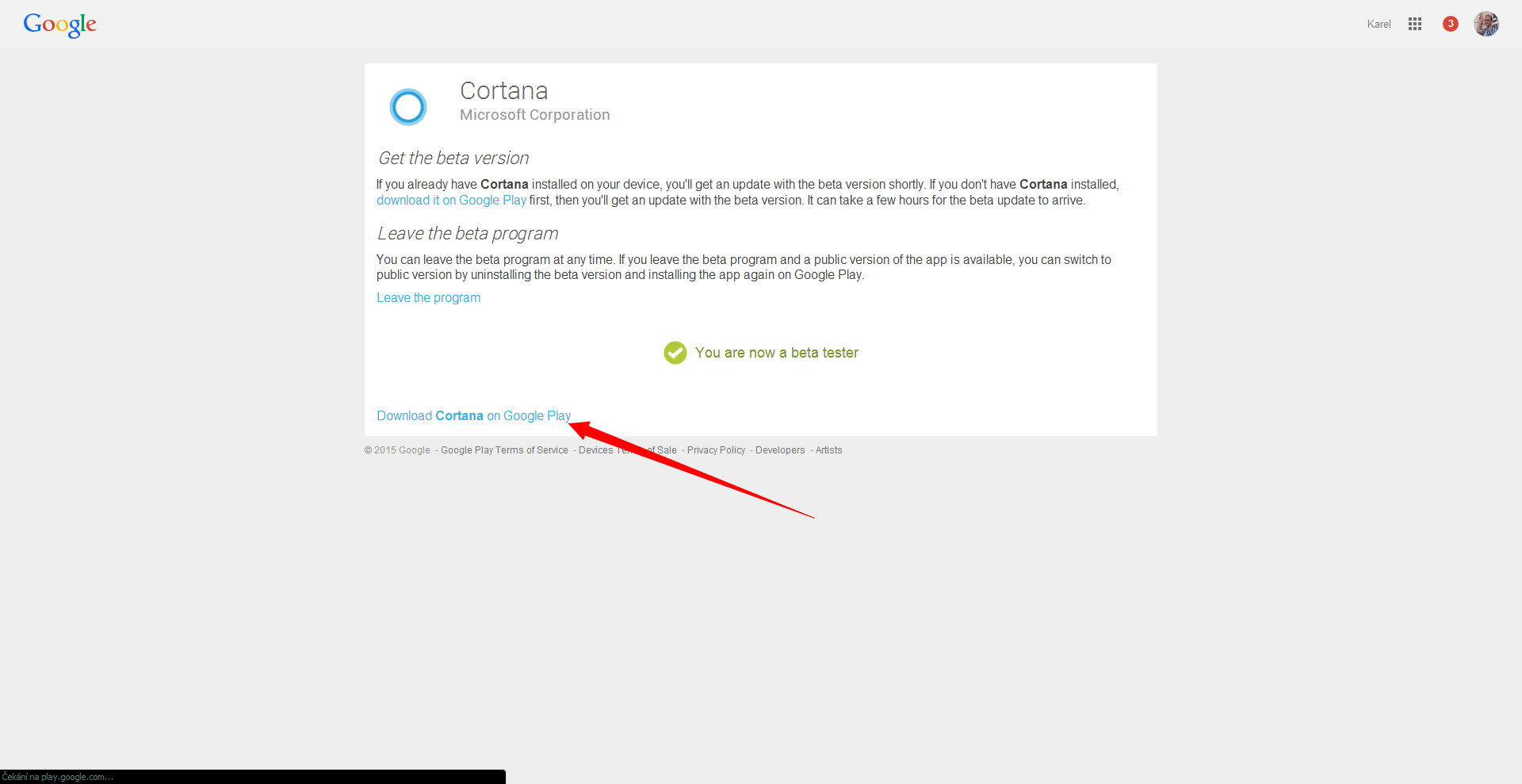This screenshot has width=1522, height=784.
Task: Open the Privacy Policy footer link
Action: pyautogui.click(x=716, y=450)
